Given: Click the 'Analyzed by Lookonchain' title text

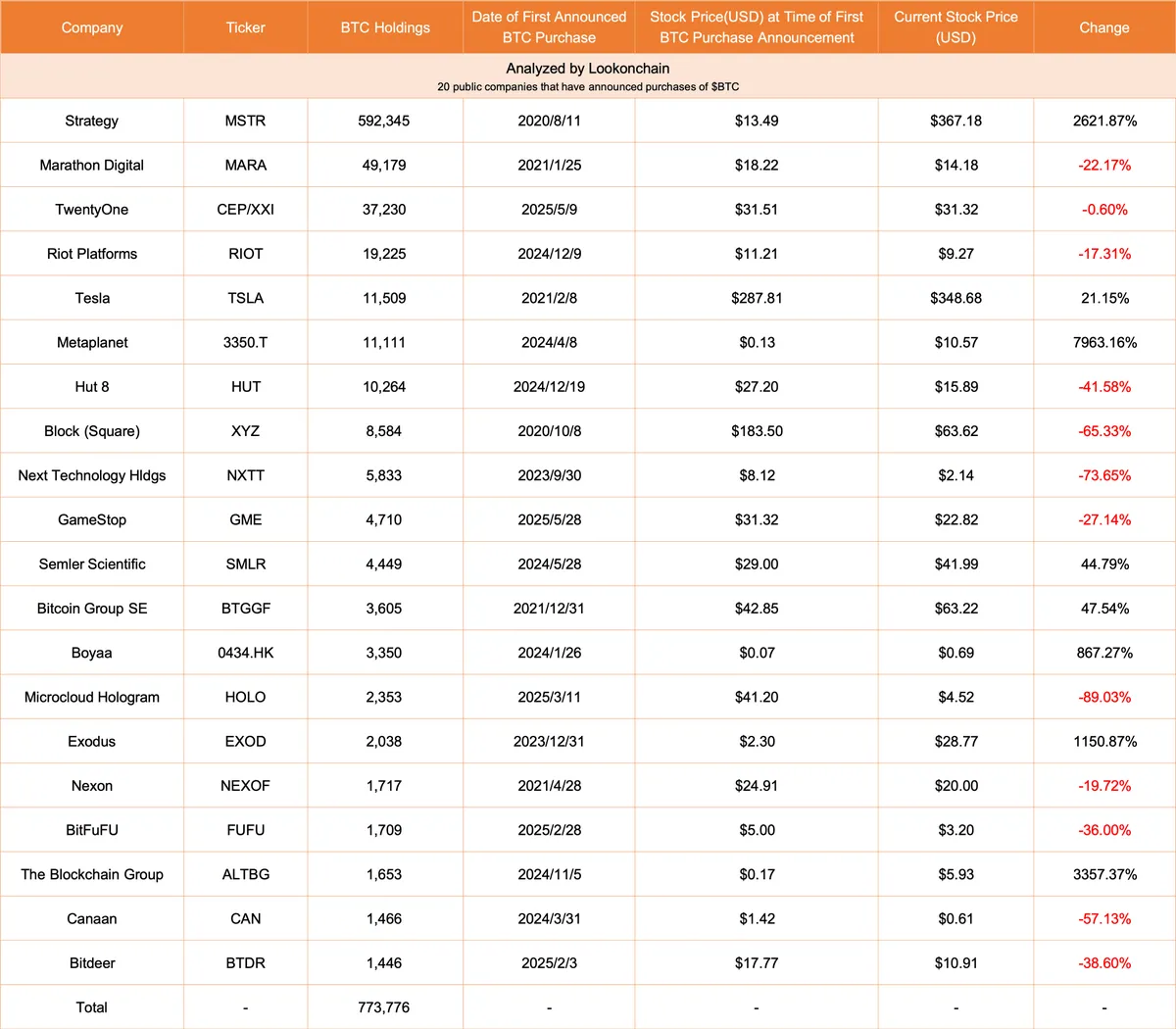Looking at the screenshot, I should (588, 69).
